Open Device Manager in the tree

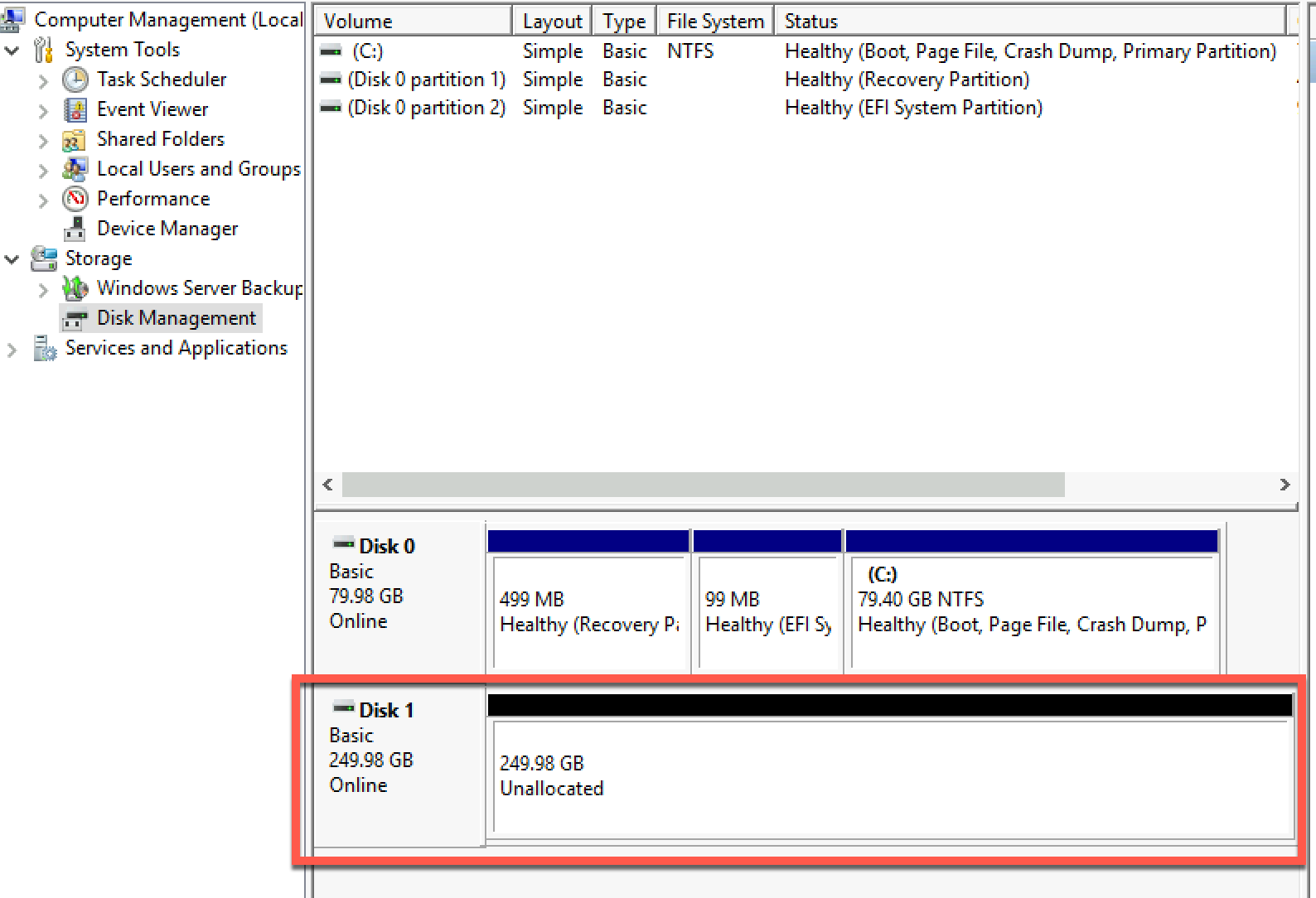[x=167, y=229]
